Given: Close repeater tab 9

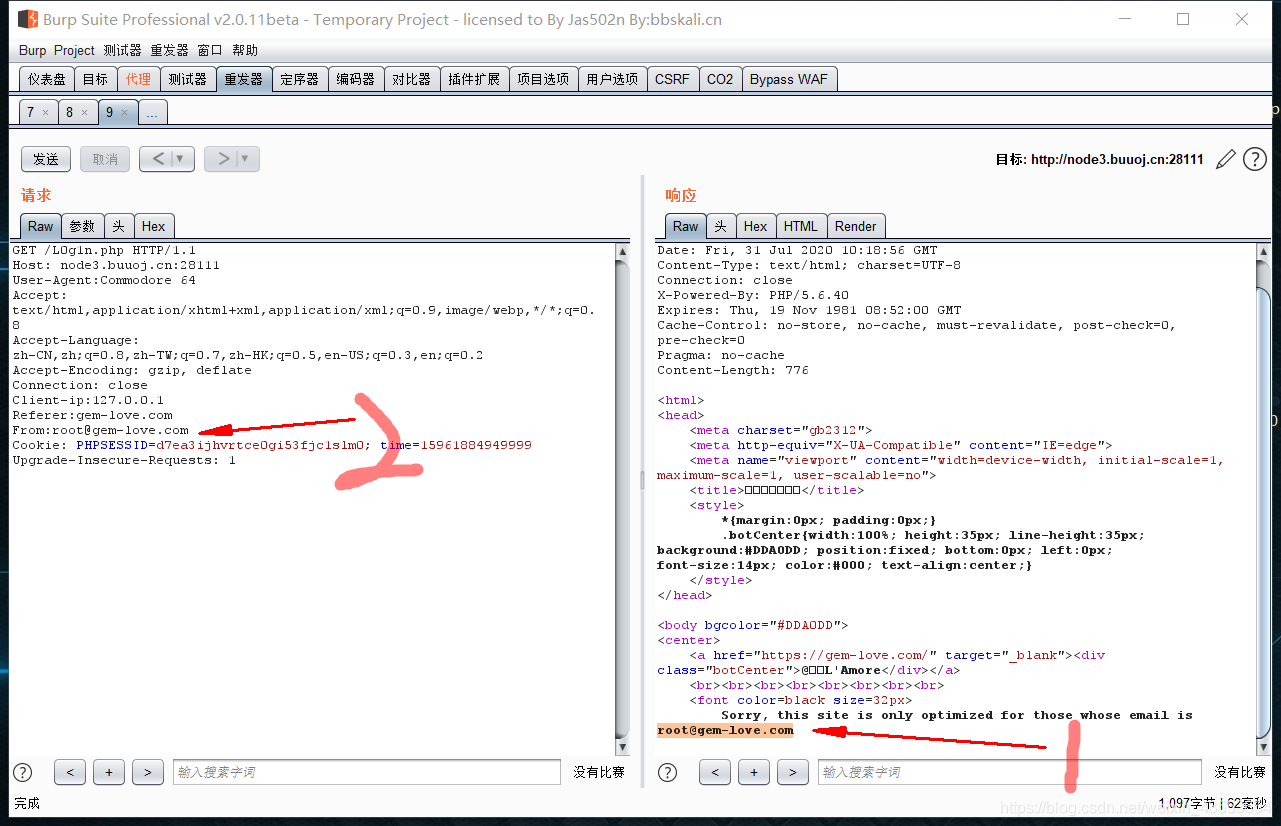Looking at the screenshot, I should pyautogui.click(x=124, y=112).
